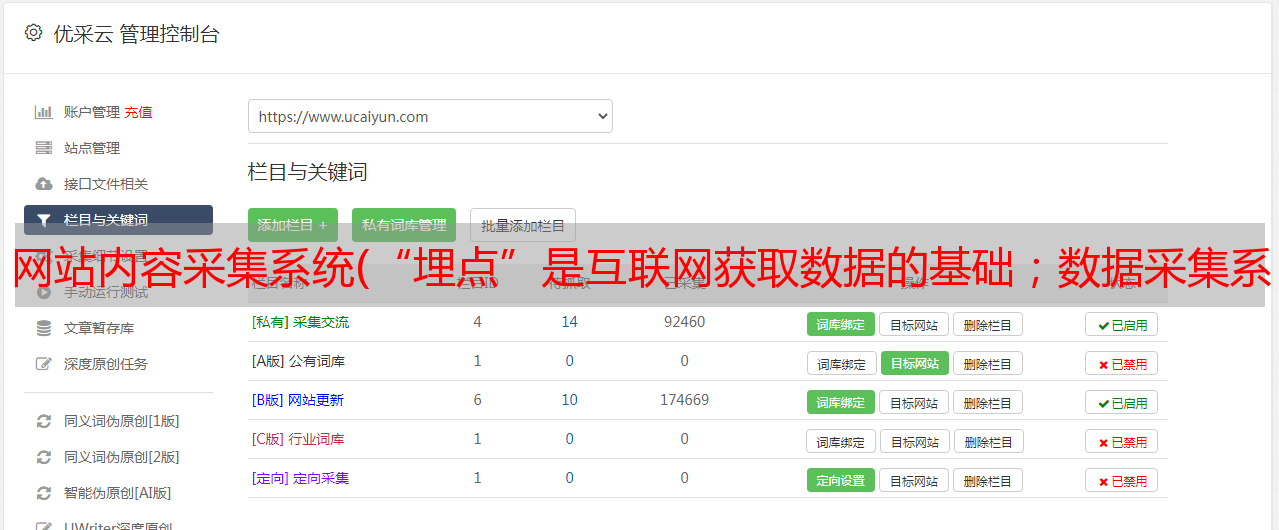The width and height of the screenshot is (1279, 530).
Task: Toggle 已启用 status of 网站更新 row
Action: [1122, 402]
